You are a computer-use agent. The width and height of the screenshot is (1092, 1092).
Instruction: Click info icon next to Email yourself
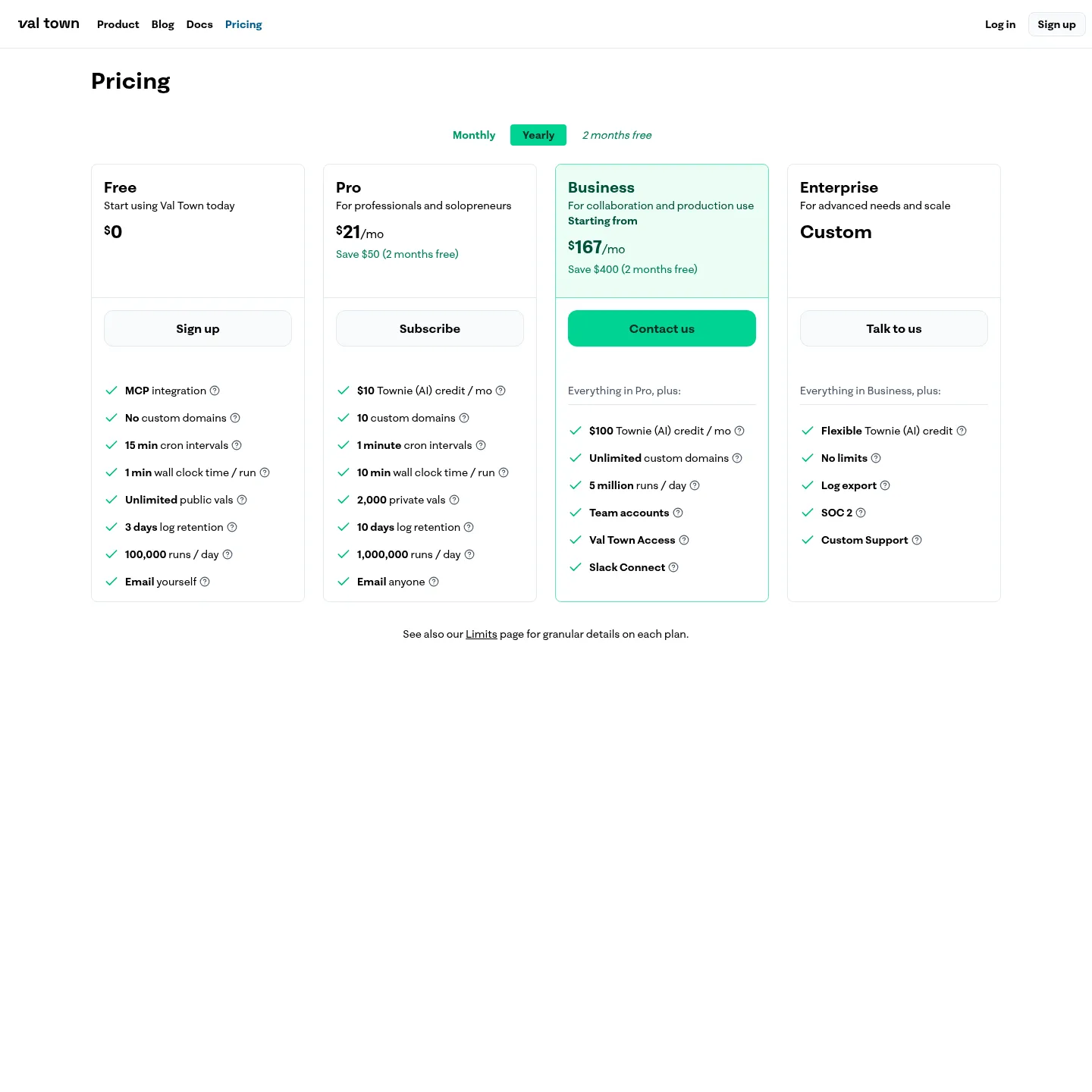tap(205, 582)
